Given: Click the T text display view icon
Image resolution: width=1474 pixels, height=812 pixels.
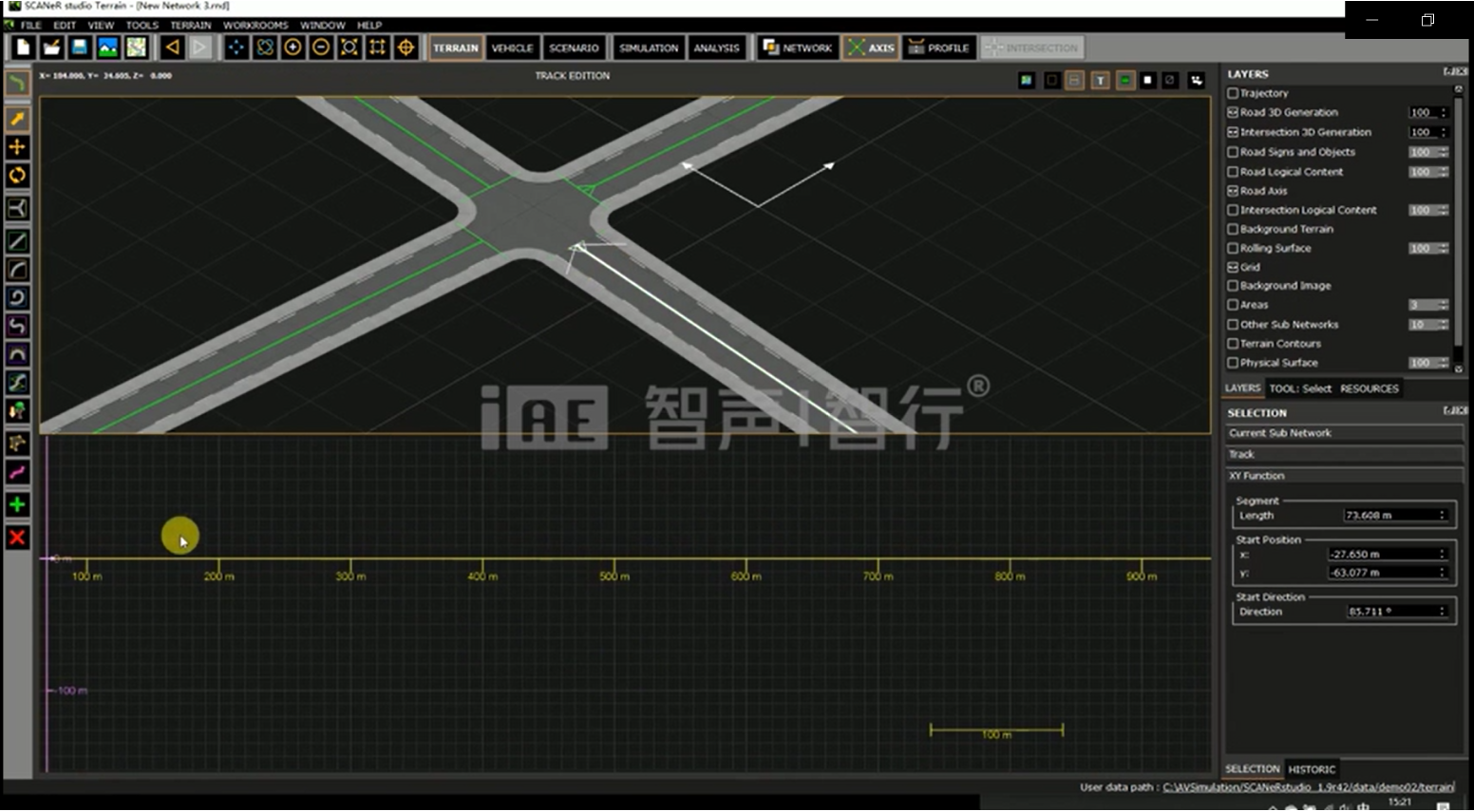Looking at the screenshot, I should [x=1100, y=81].
